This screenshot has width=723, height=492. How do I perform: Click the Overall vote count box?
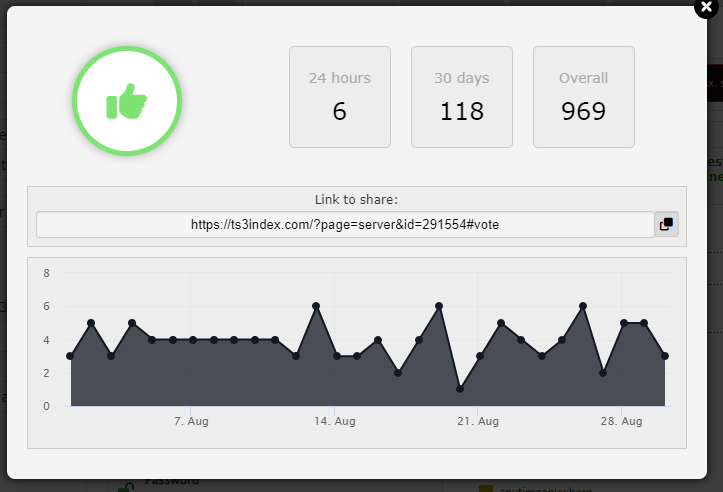point(583,97)
